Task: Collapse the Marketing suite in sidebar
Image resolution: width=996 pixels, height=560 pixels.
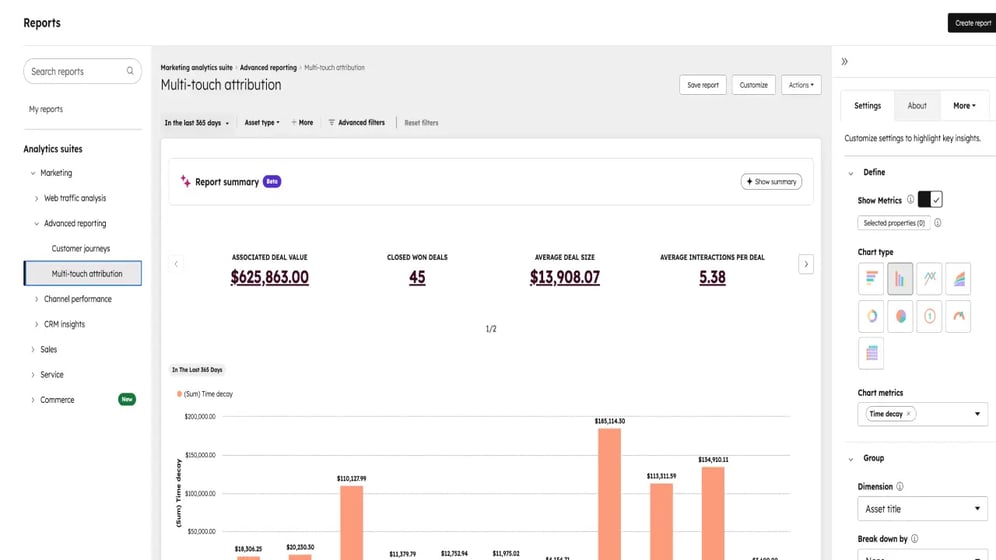Action: tap(33, 173)
